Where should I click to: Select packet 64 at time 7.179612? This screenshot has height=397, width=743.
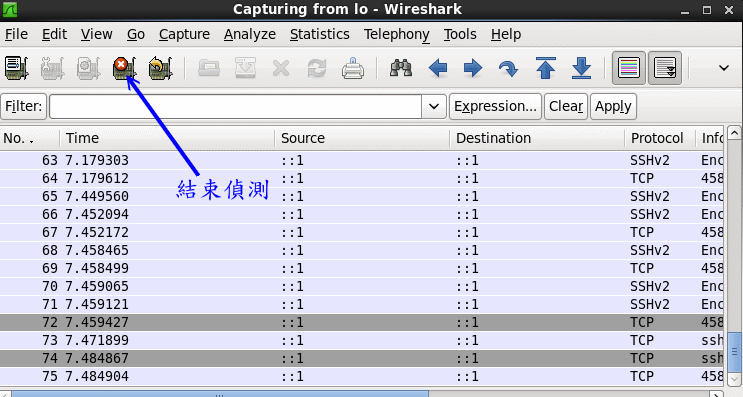tap(362, 179)
